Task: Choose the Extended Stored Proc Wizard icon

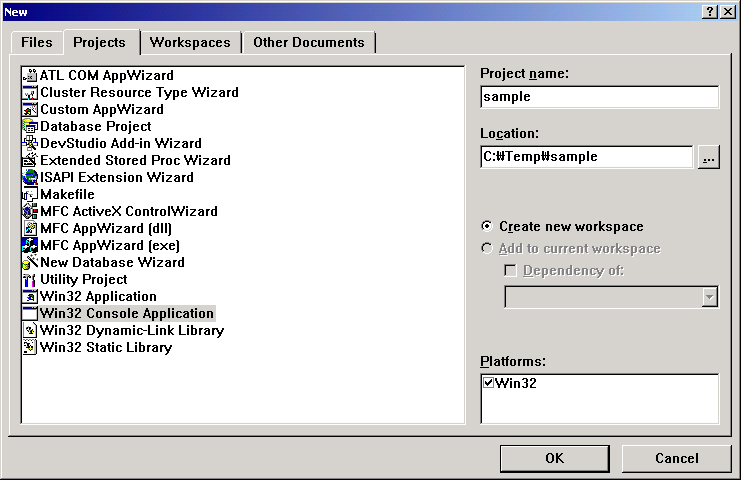Action: pos(30,160)
